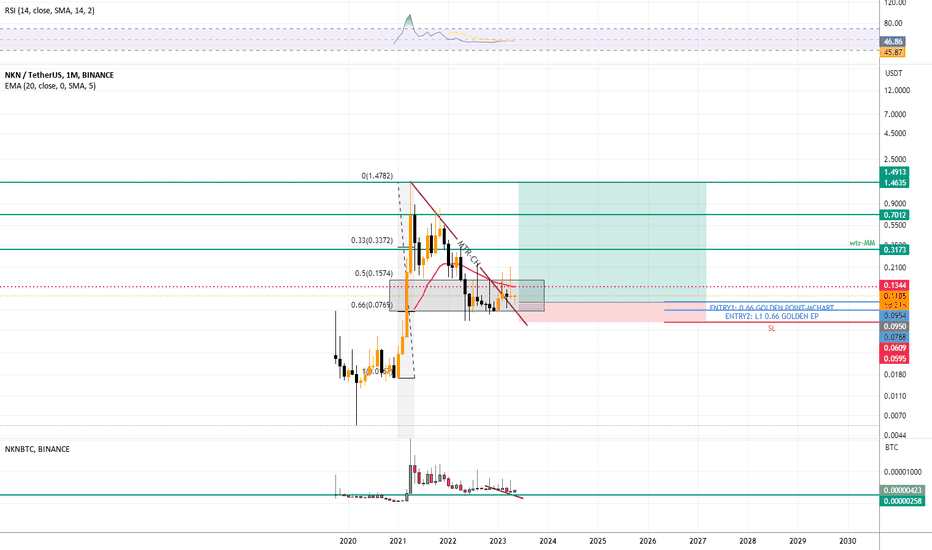Select the RSI value label 46.86
Image resolution: width=932 pixels, height=550 pixels.
(893, 42)
